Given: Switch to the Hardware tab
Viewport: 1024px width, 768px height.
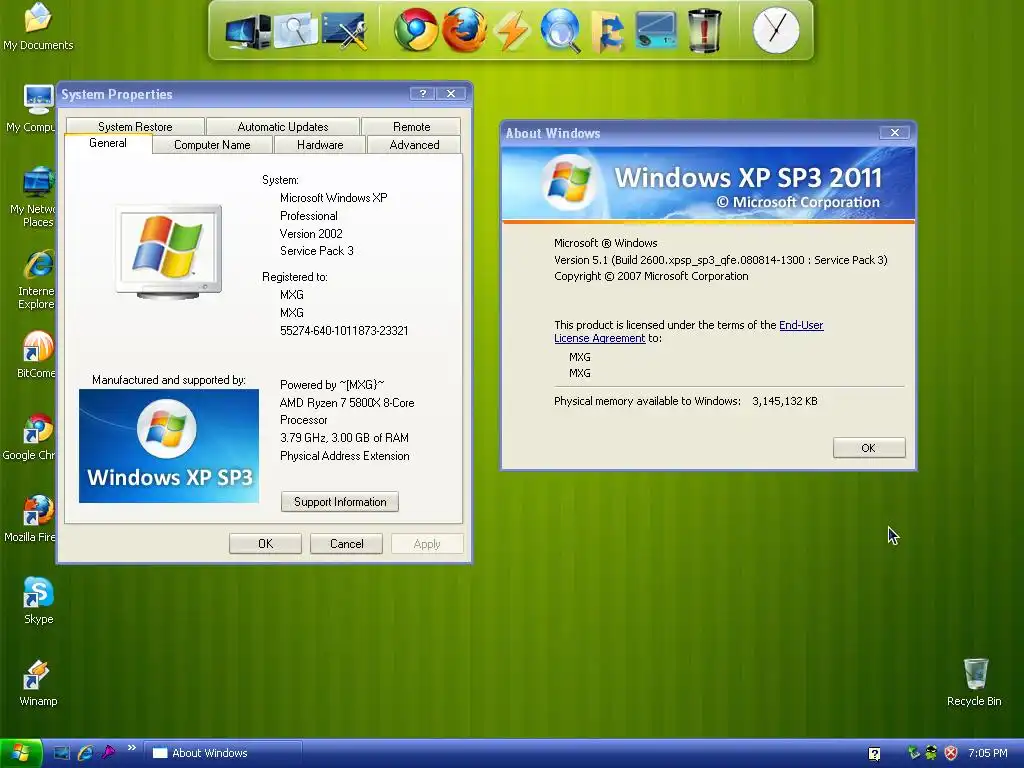Looking at the screenshot, I should 320,145.
